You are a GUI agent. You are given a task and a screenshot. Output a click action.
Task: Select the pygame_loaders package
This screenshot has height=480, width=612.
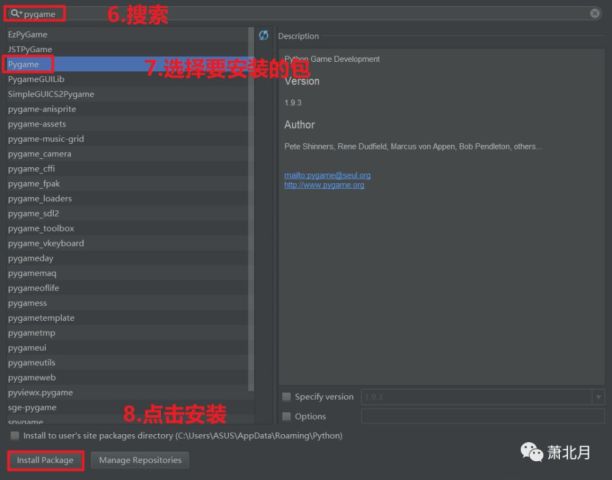pos(127,199)
